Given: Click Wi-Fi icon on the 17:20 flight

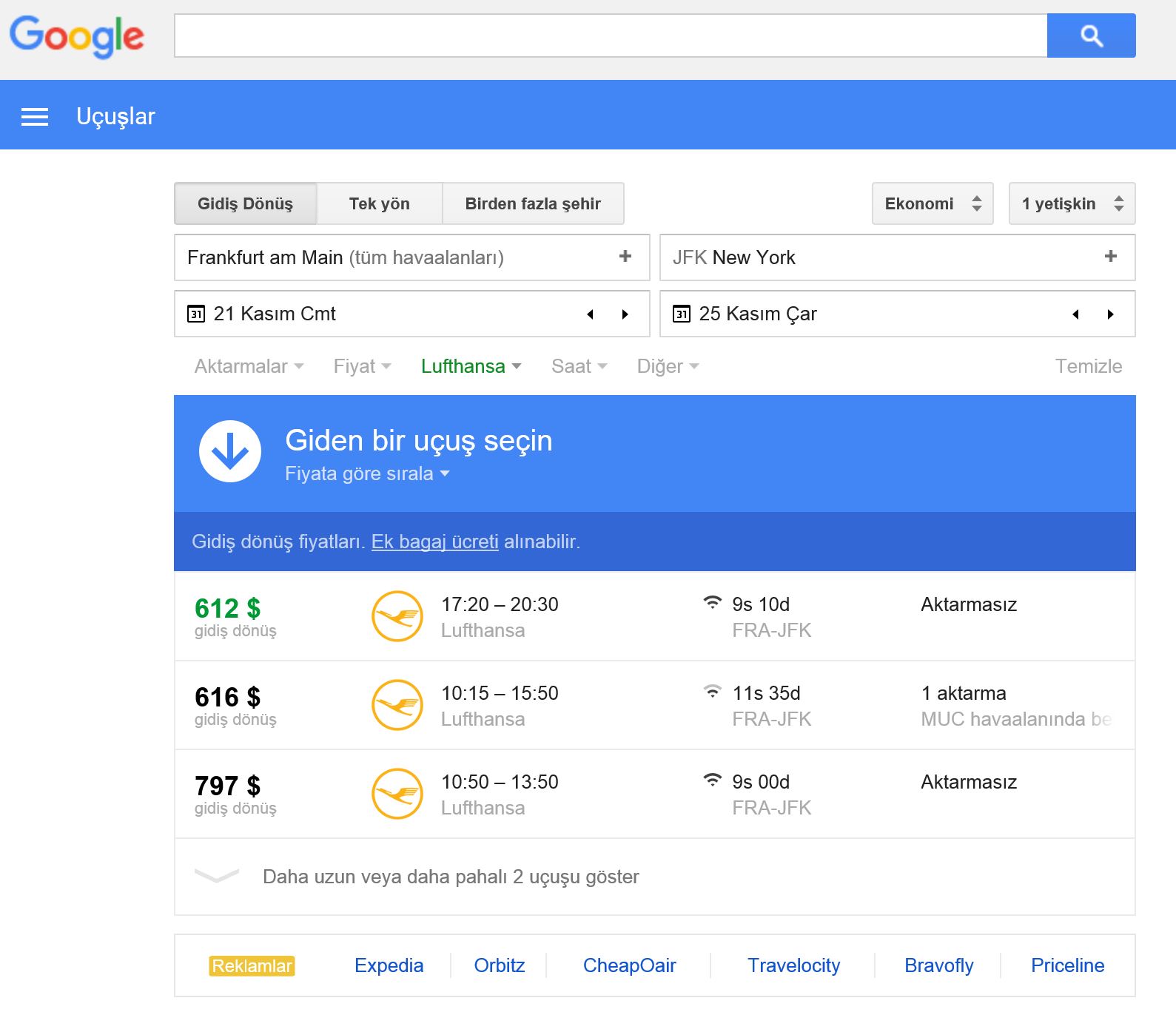Looking at the screenshot, I should (x=712, y=602).
